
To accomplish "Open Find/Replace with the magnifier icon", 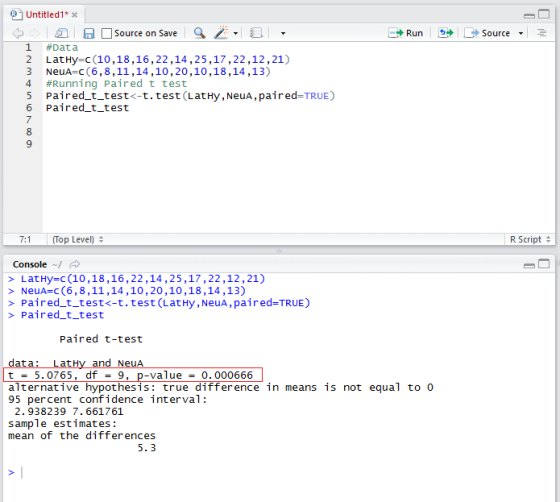I will pos(199,33).
